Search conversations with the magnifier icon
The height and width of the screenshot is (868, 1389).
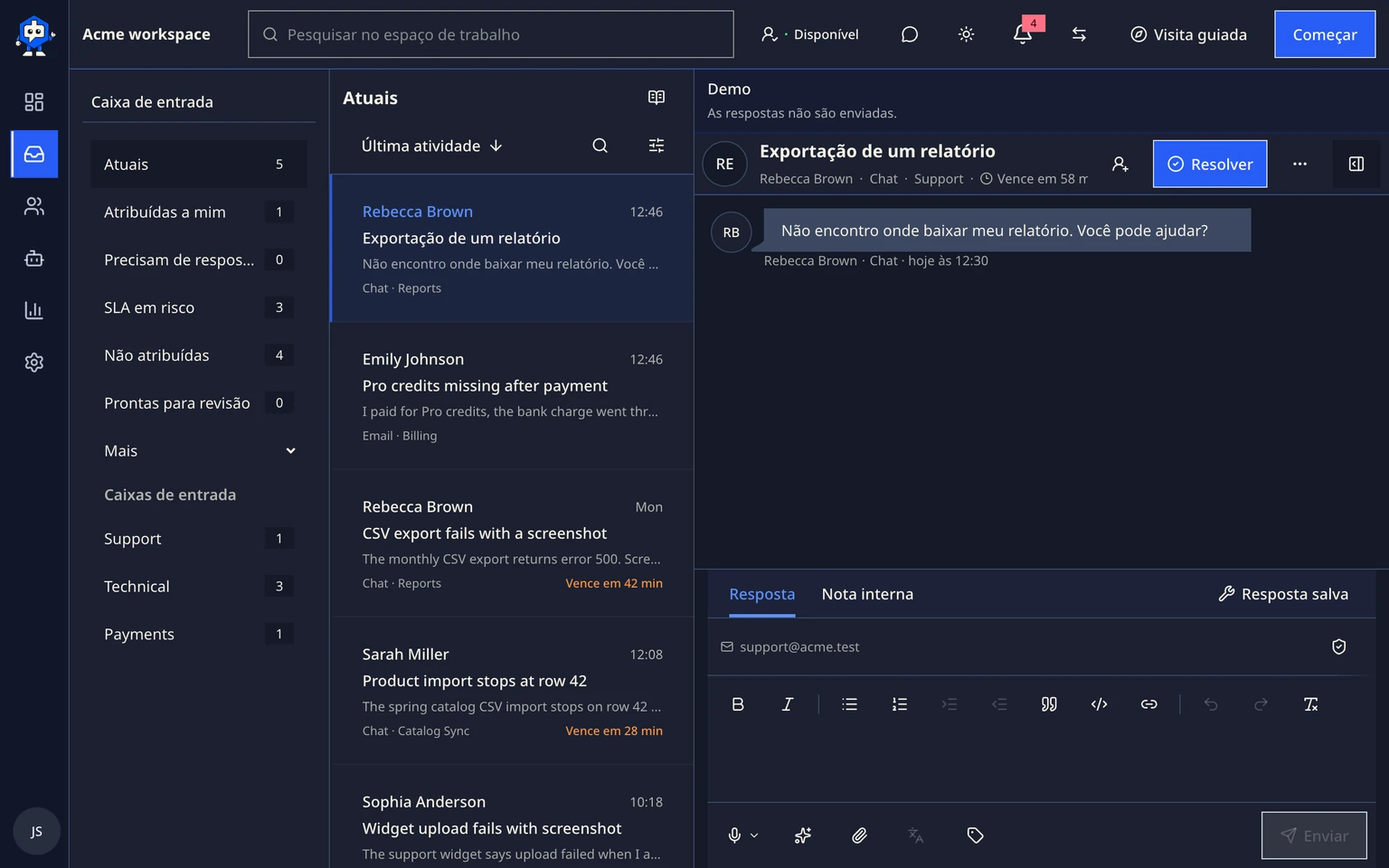tap(600, 146)
